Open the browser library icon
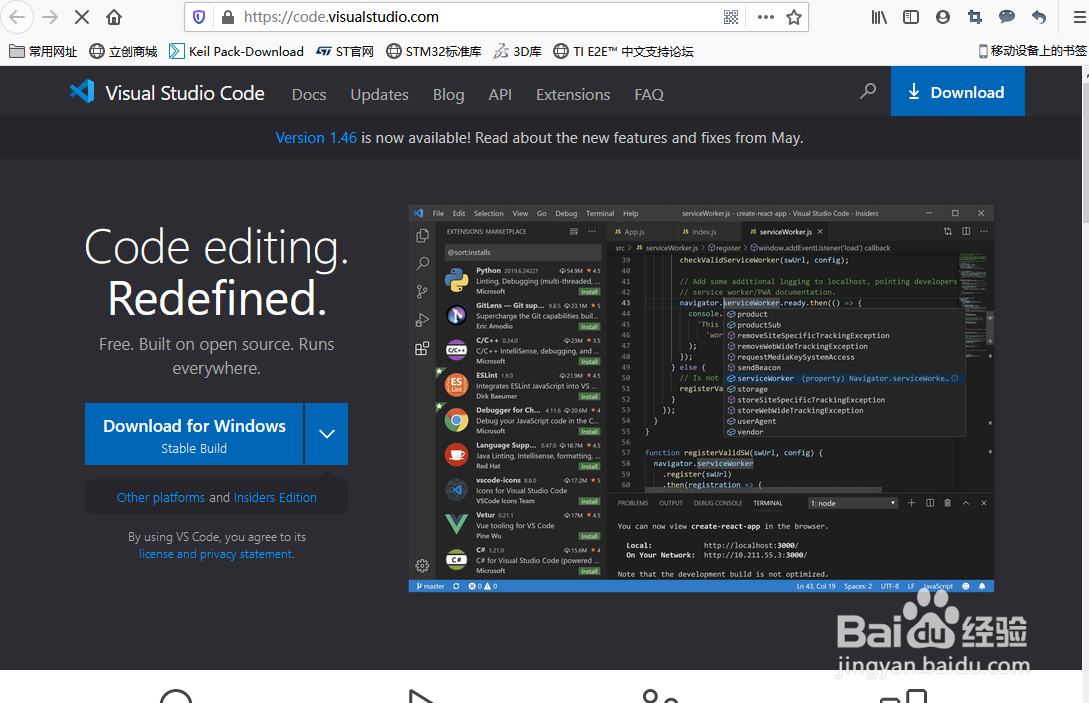1089x703 pixels. click(879, 17)
